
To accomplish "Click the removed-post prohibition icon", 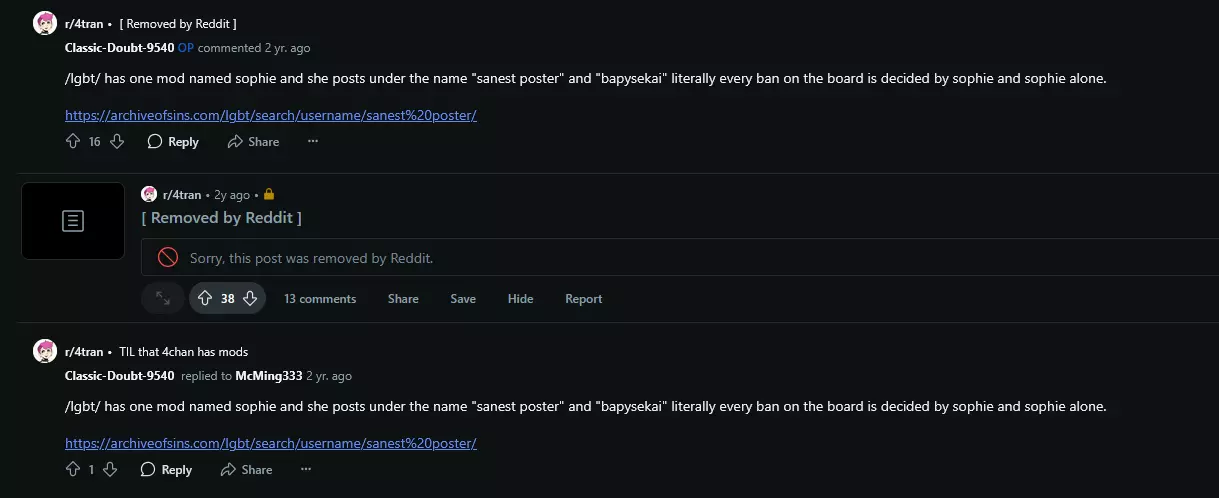I will click(x=168, y=258).
